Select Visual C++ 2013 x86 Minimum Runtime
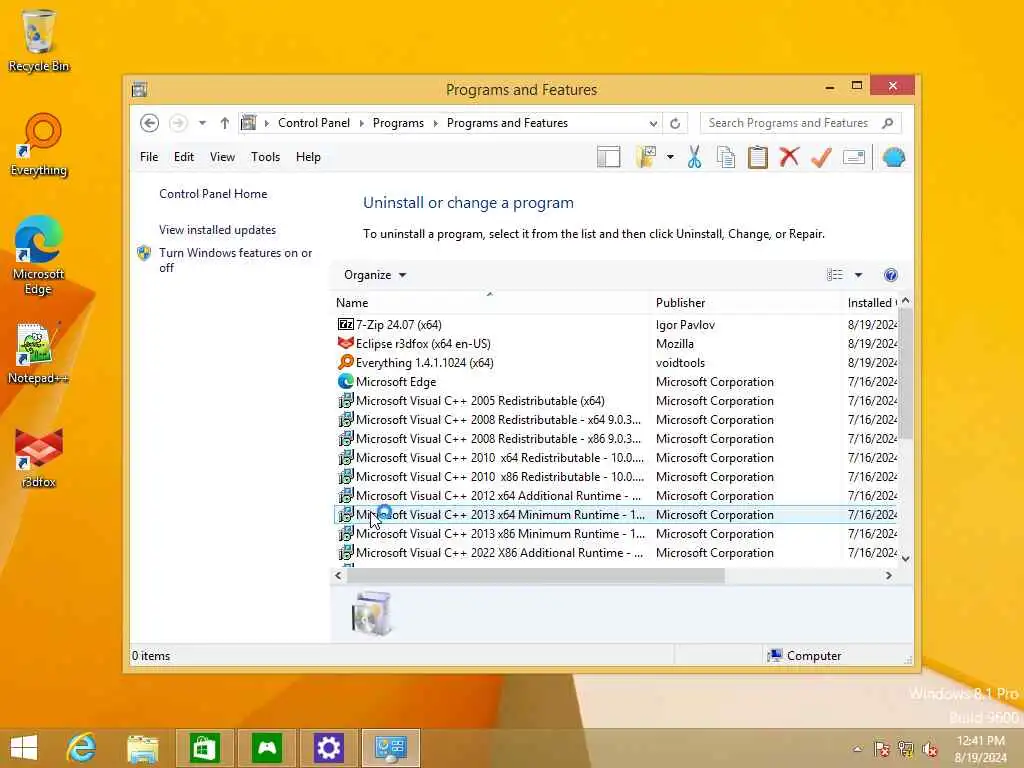Image resolution: width=1024 pixels, height=768 pixels. pos(616,534)
